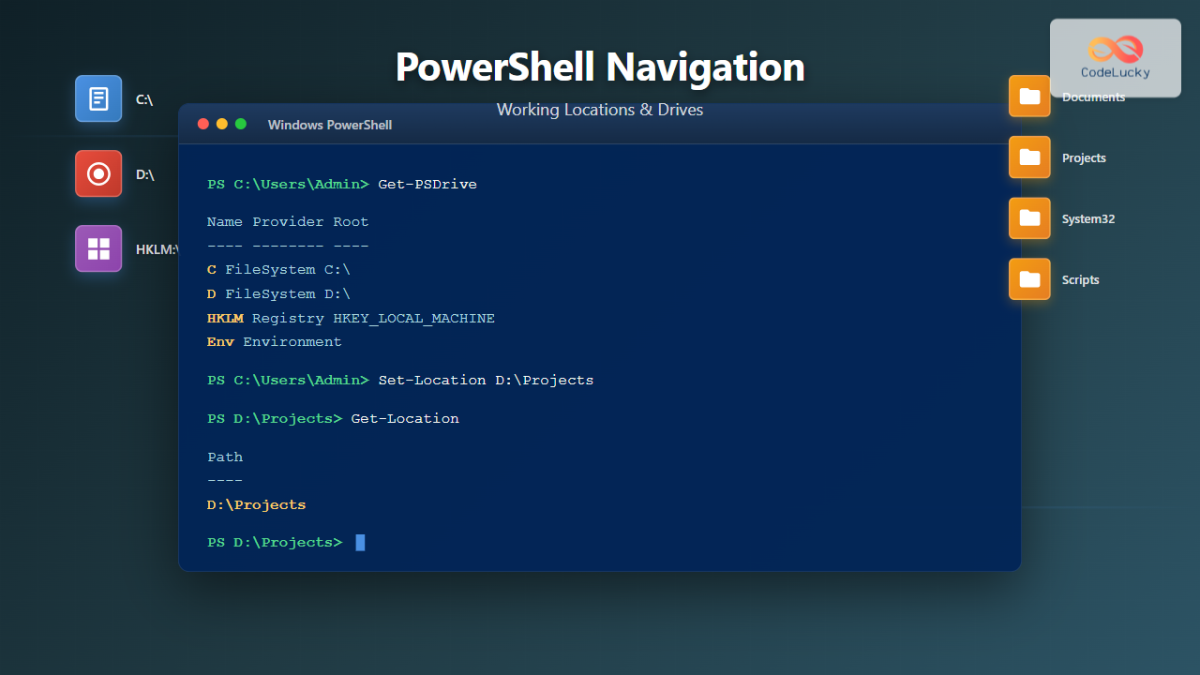Viewport: 1200px width, 675px height.
Task: Click the PowerShell Navigation heading
Action: pos(600,67)
